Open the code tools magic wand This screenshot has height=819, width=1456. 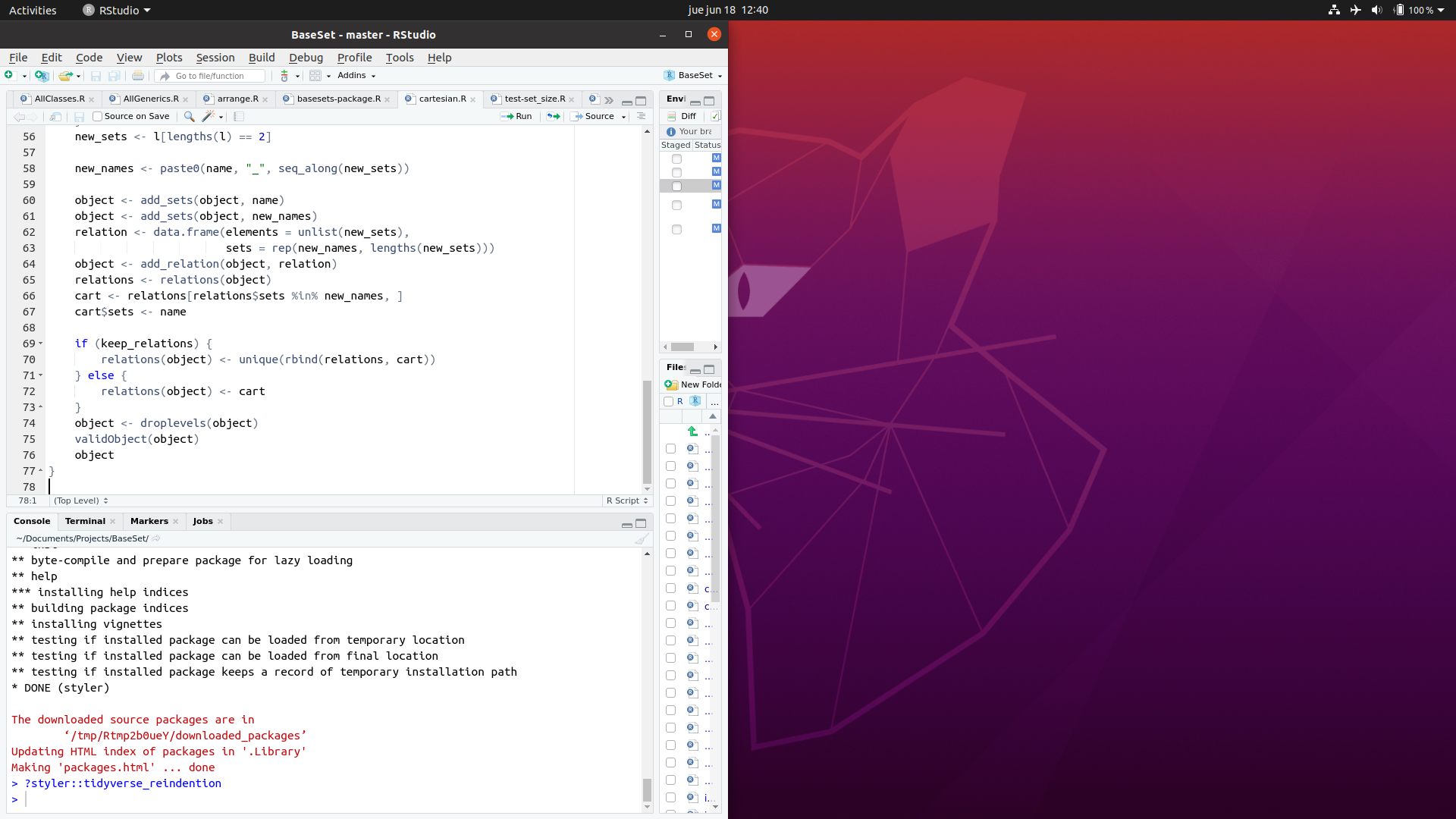pos(209,117)
